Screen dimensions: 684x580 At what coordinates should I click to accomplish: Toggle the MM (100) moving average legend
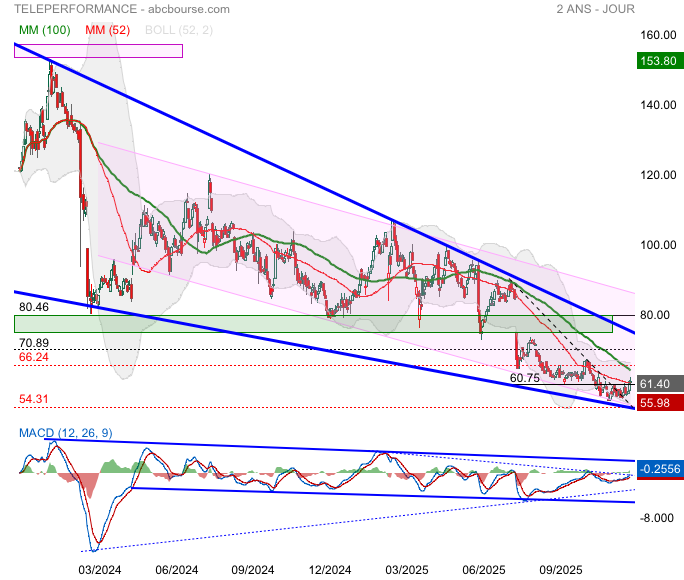(44, 30)
